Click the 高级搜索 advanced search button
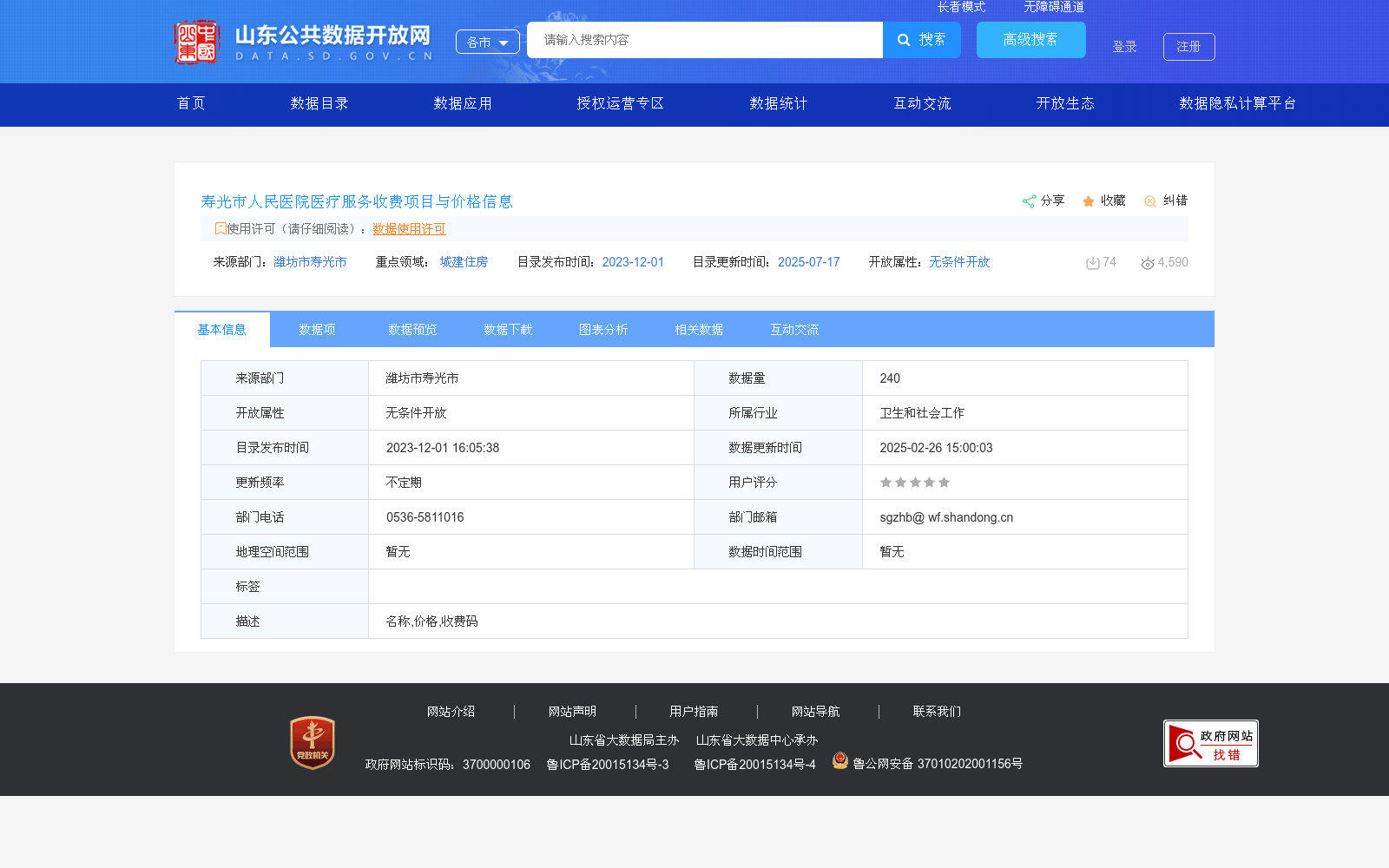 1030,40
